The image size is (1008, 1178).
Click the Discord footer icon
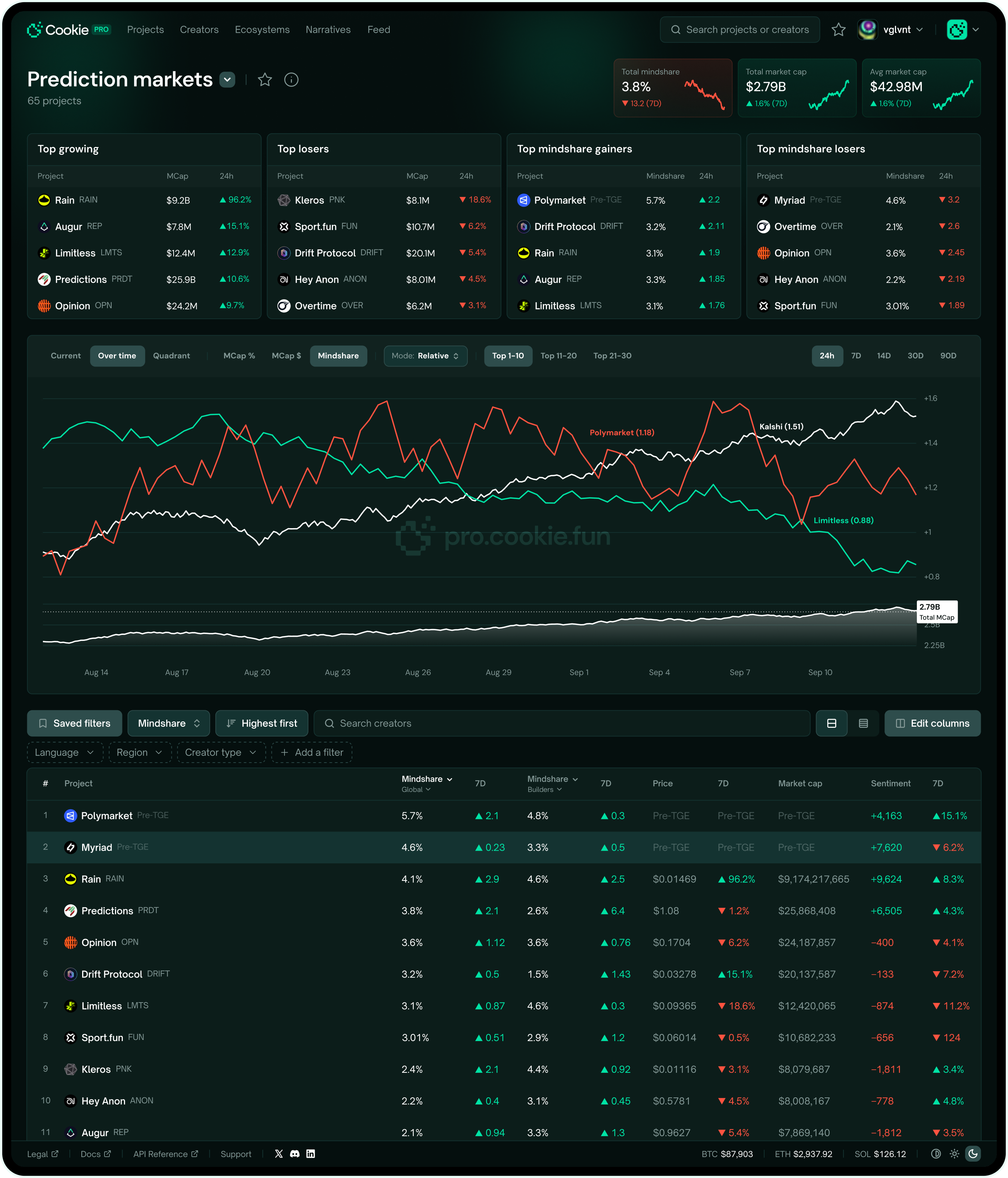295,1154
